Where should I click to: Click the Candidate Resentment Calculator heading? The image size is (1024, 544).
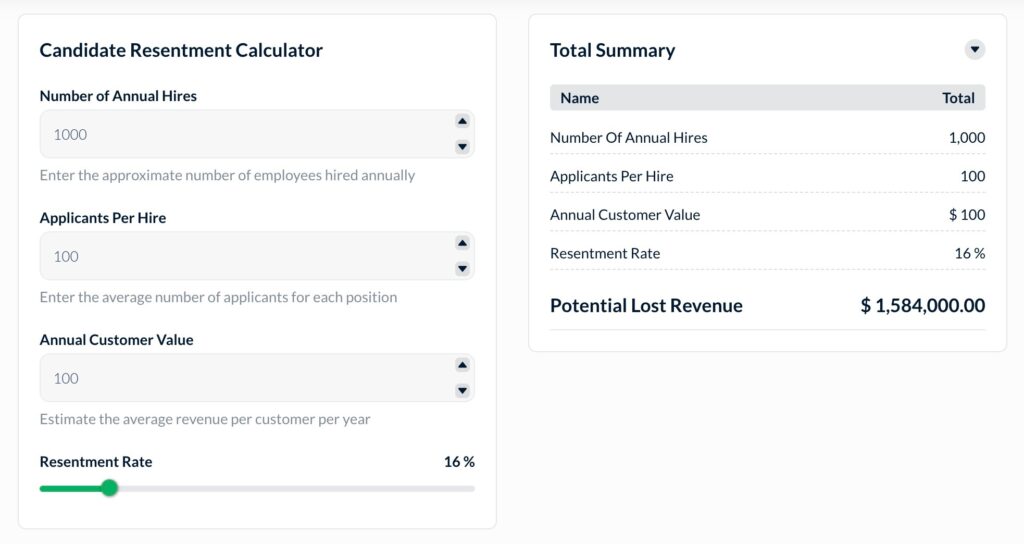coord(181,50)
